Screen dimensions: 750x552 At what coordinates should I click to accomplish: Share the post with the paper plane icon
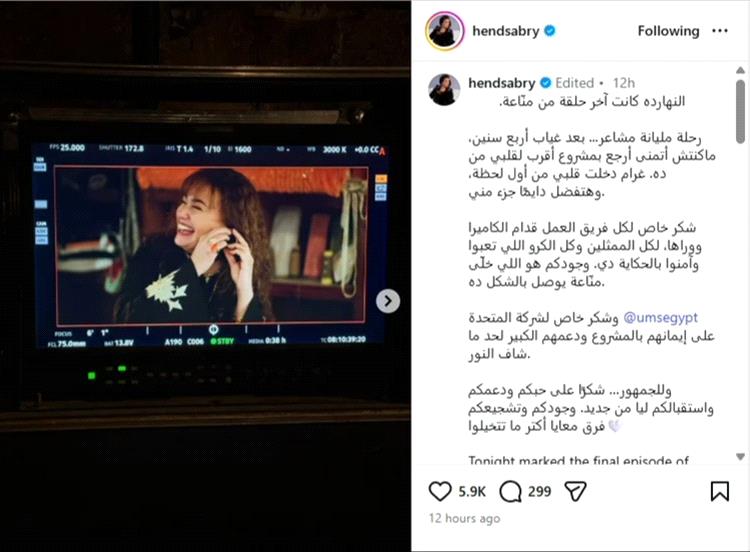575,491
